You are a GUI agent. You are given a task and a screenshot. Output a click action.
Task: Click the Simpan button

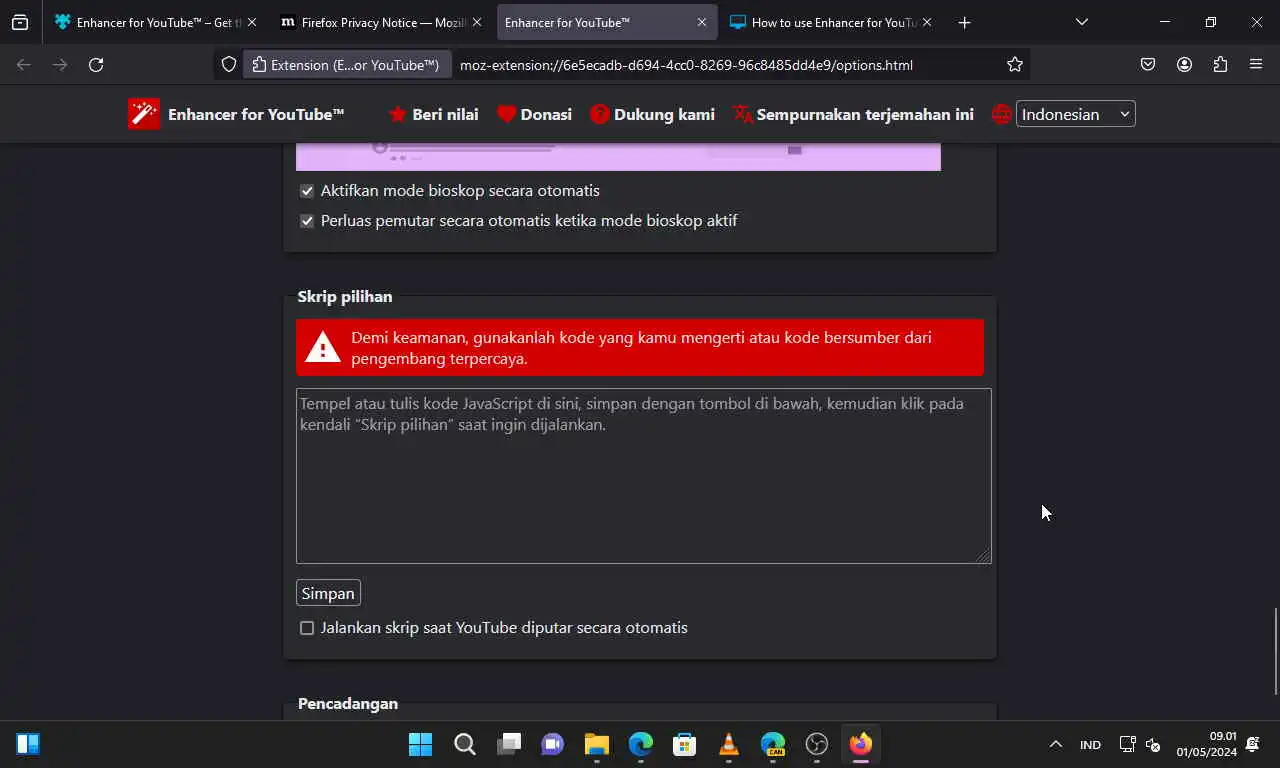pyautogui.click(x=328, y=593)
